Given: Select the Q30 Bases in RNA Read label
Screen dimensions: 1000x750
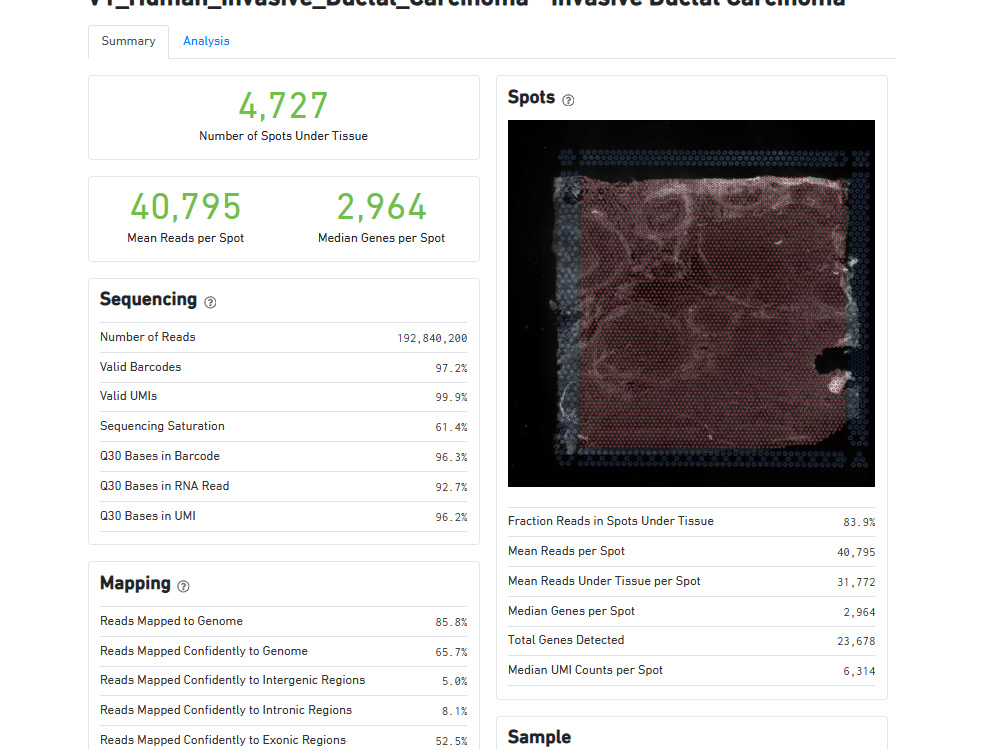Looking at the screenshot, I should point(165,486).
